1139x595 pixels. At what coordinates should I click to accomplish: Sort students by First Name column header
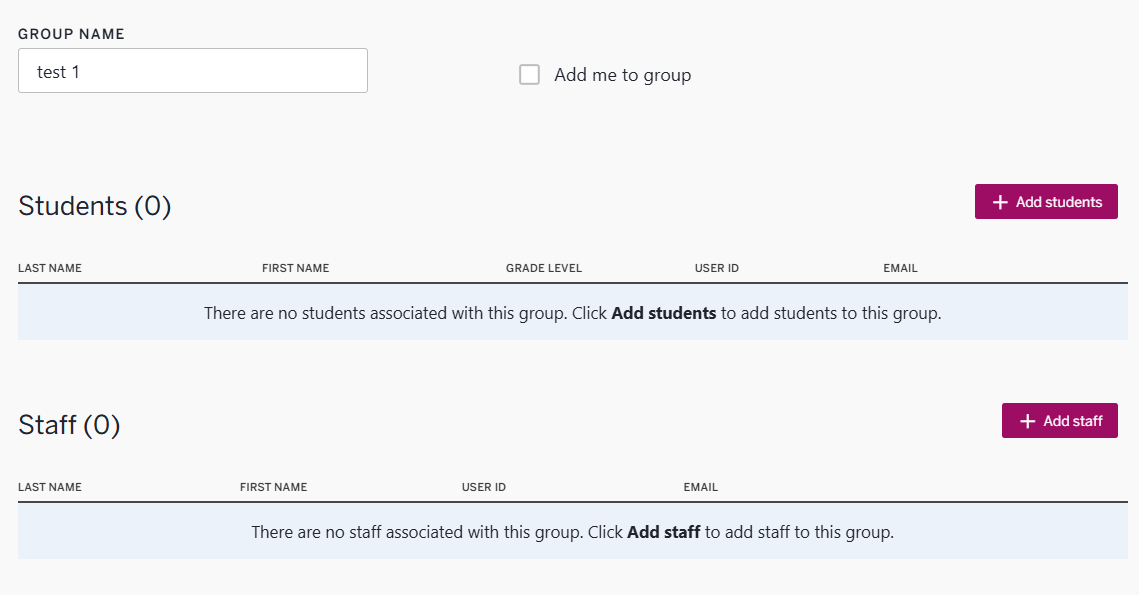295,268
